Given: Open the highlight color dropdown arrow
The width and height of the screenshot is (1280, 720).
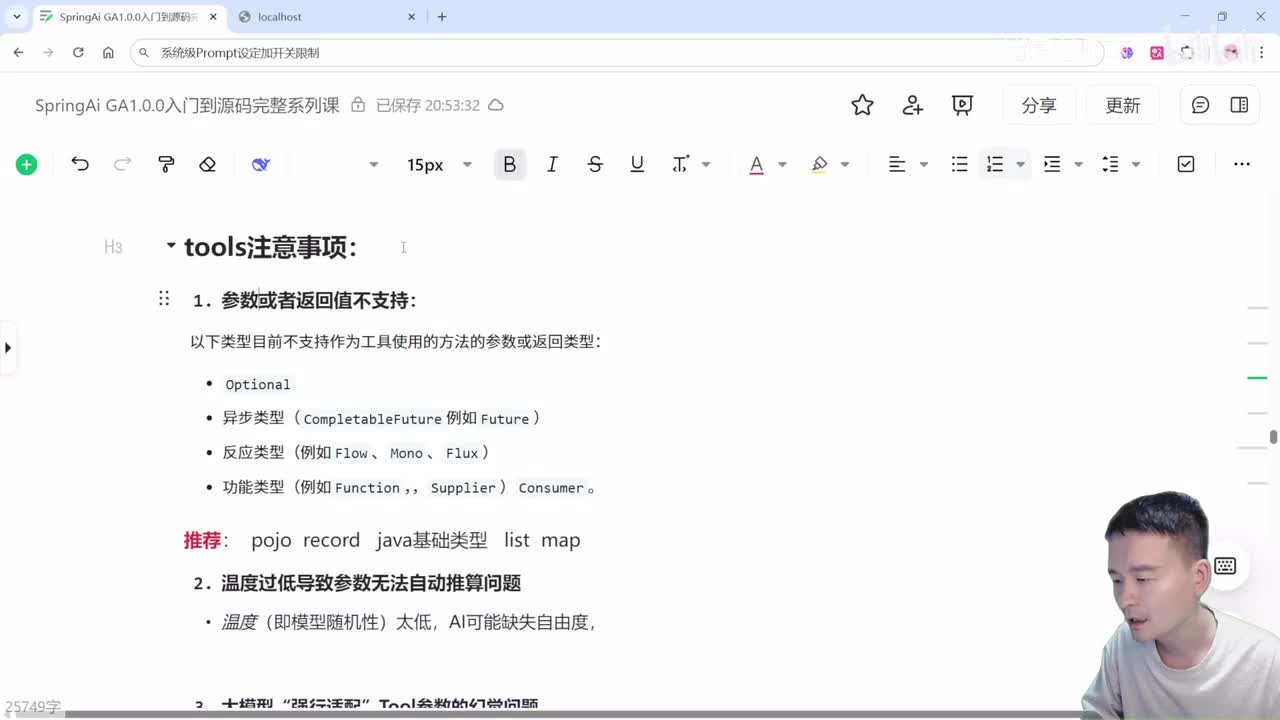Looking at the screenshot, I should pos(845,164).
